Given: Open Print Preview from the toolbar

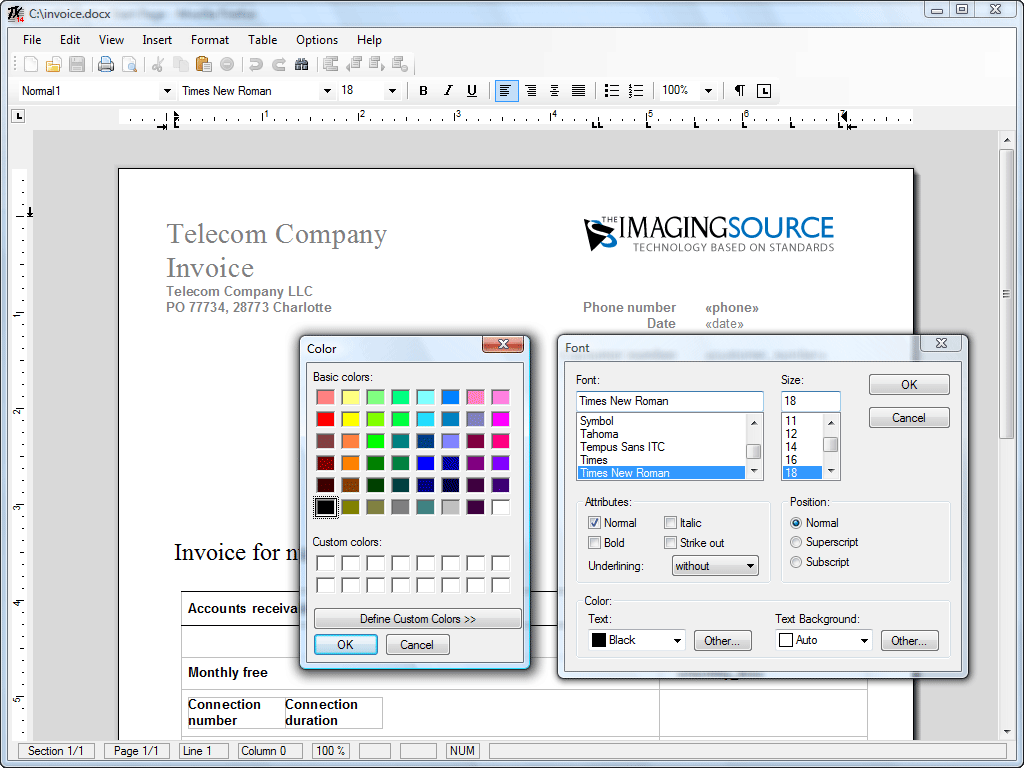Looking at the screenshot, I should 130,64.
